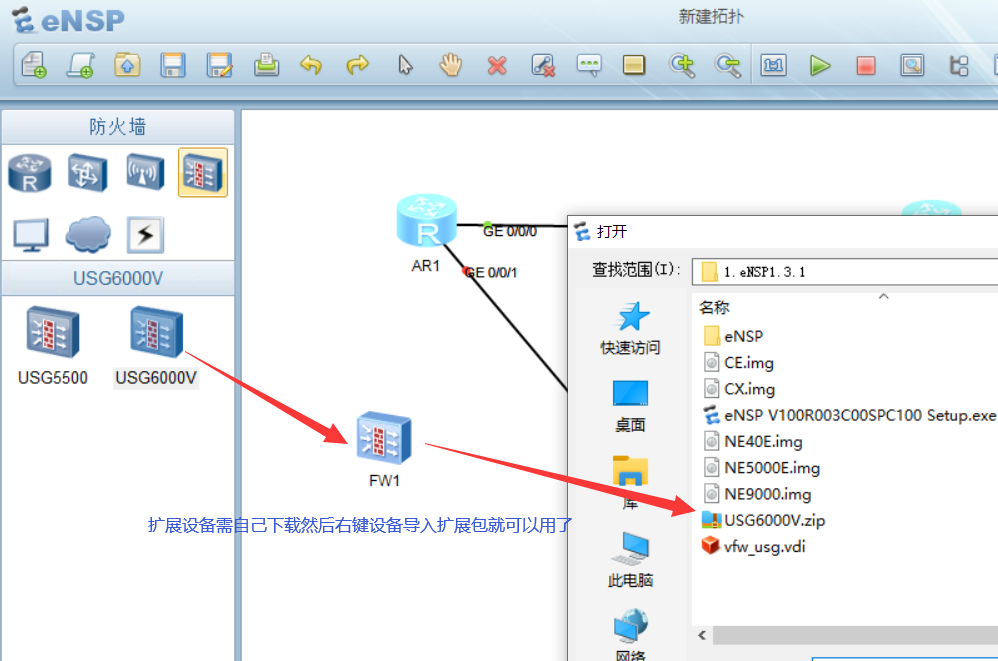The height and width of the screenshot is (661, 998).
Task: Click the text note bubble icon
Action: tap(589, 65)
